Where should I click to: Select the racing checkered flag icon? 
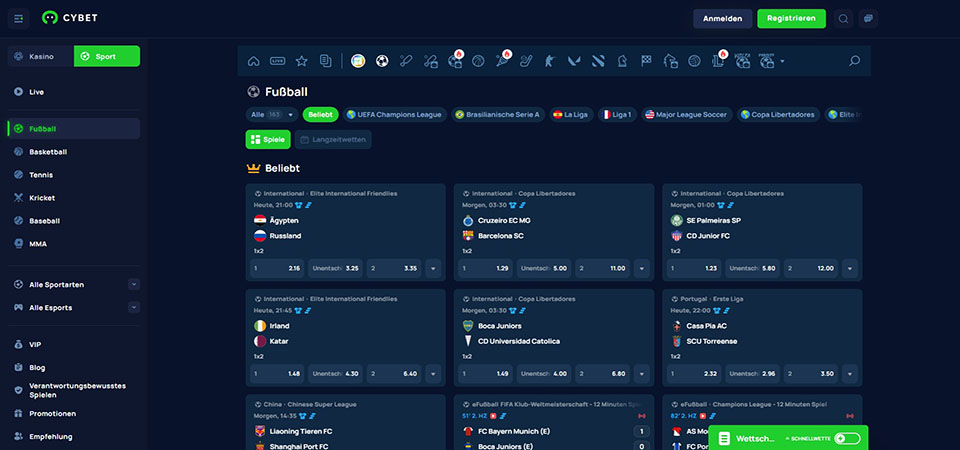pos(647,61)
